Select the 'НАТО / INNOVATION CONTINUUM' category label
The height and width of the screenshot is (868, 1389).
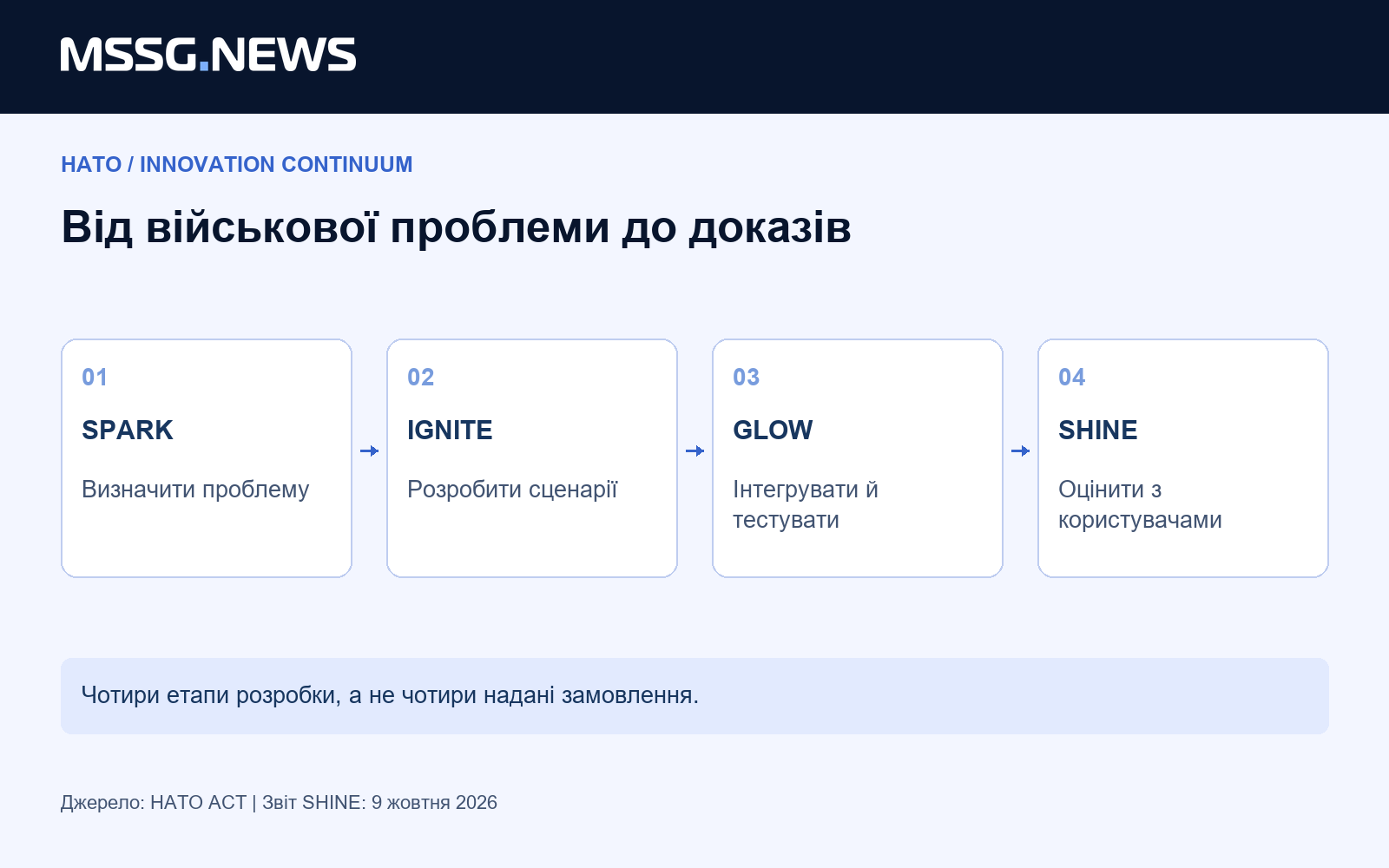pos(237,164)
